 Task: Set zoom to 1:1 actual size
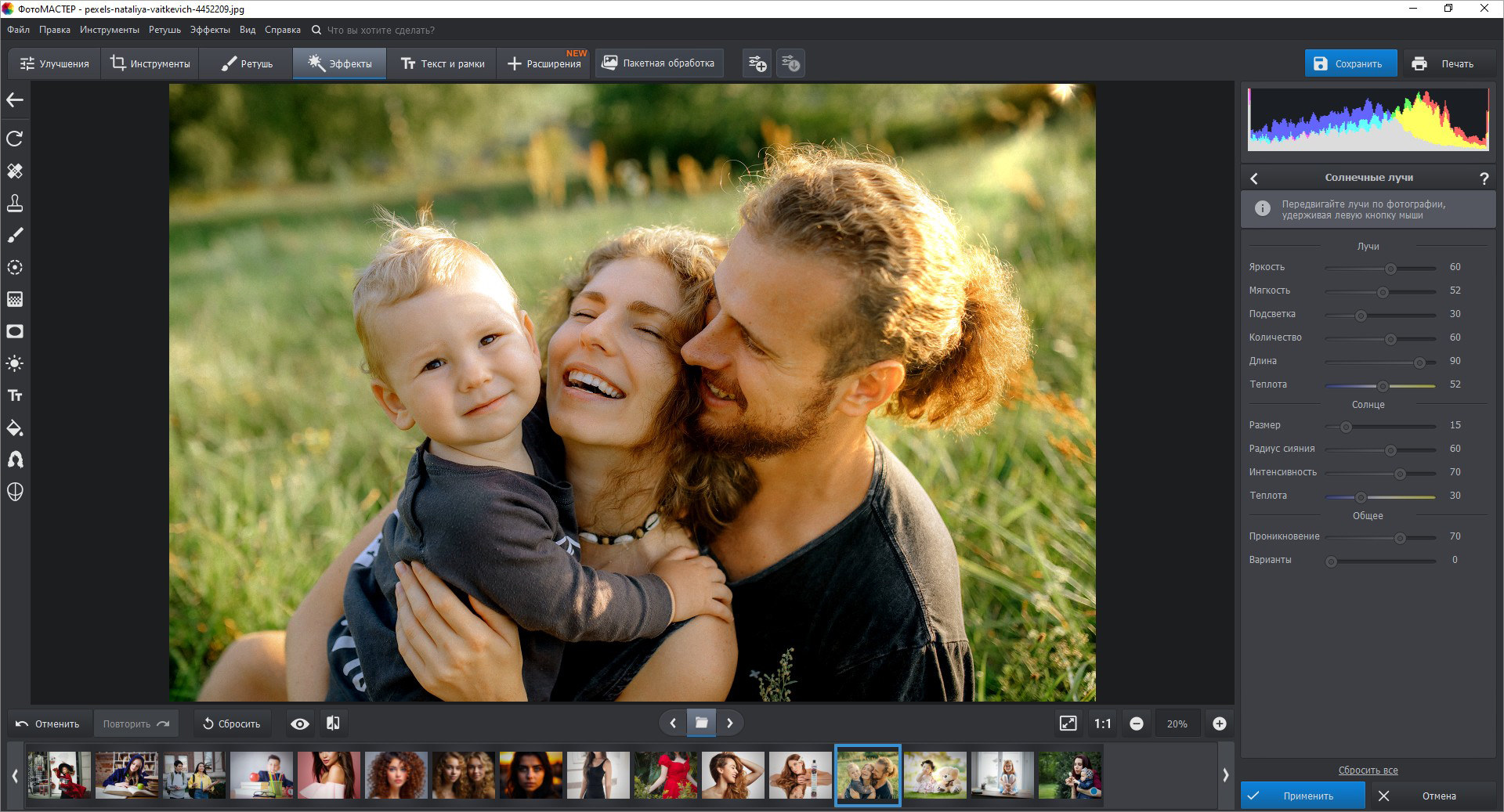coord(1102,724)
